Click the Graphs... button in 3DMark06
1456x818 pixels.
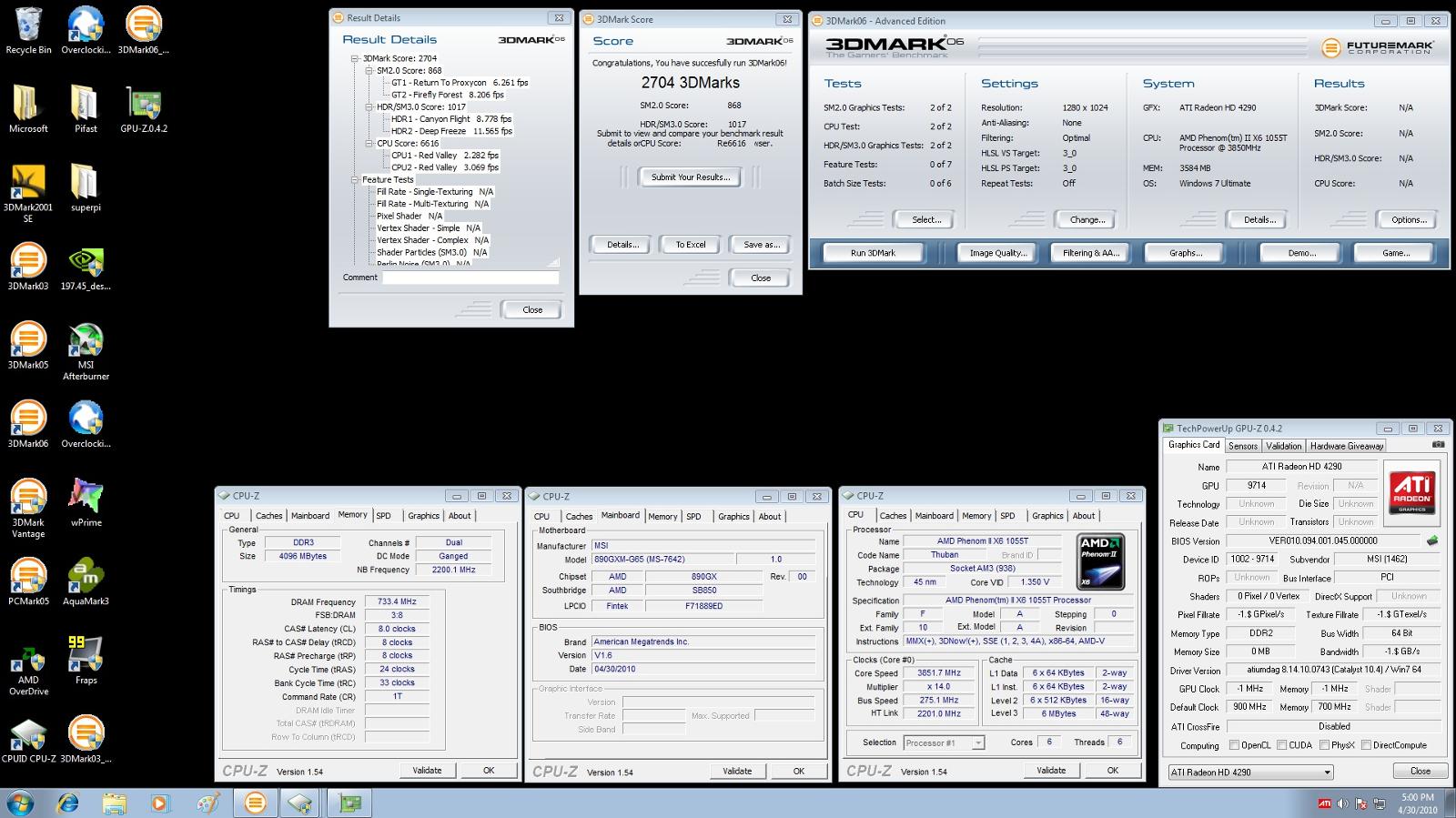[1185, 253]
